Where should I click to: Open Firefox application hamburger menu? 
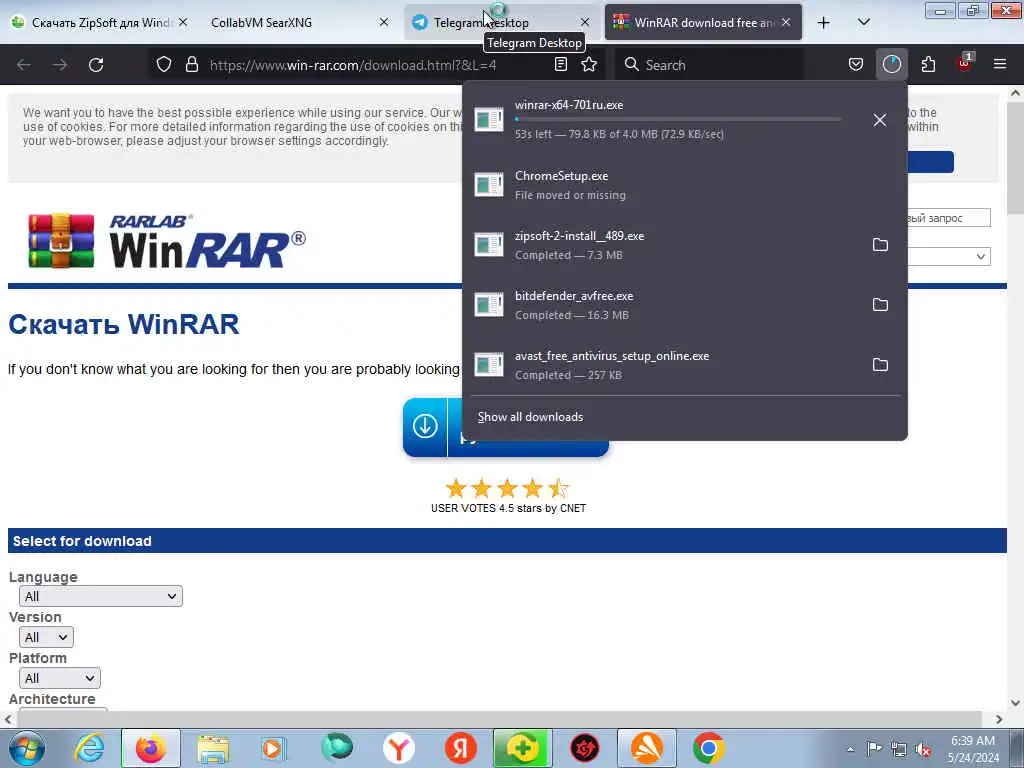click(x=1000, y=65)
